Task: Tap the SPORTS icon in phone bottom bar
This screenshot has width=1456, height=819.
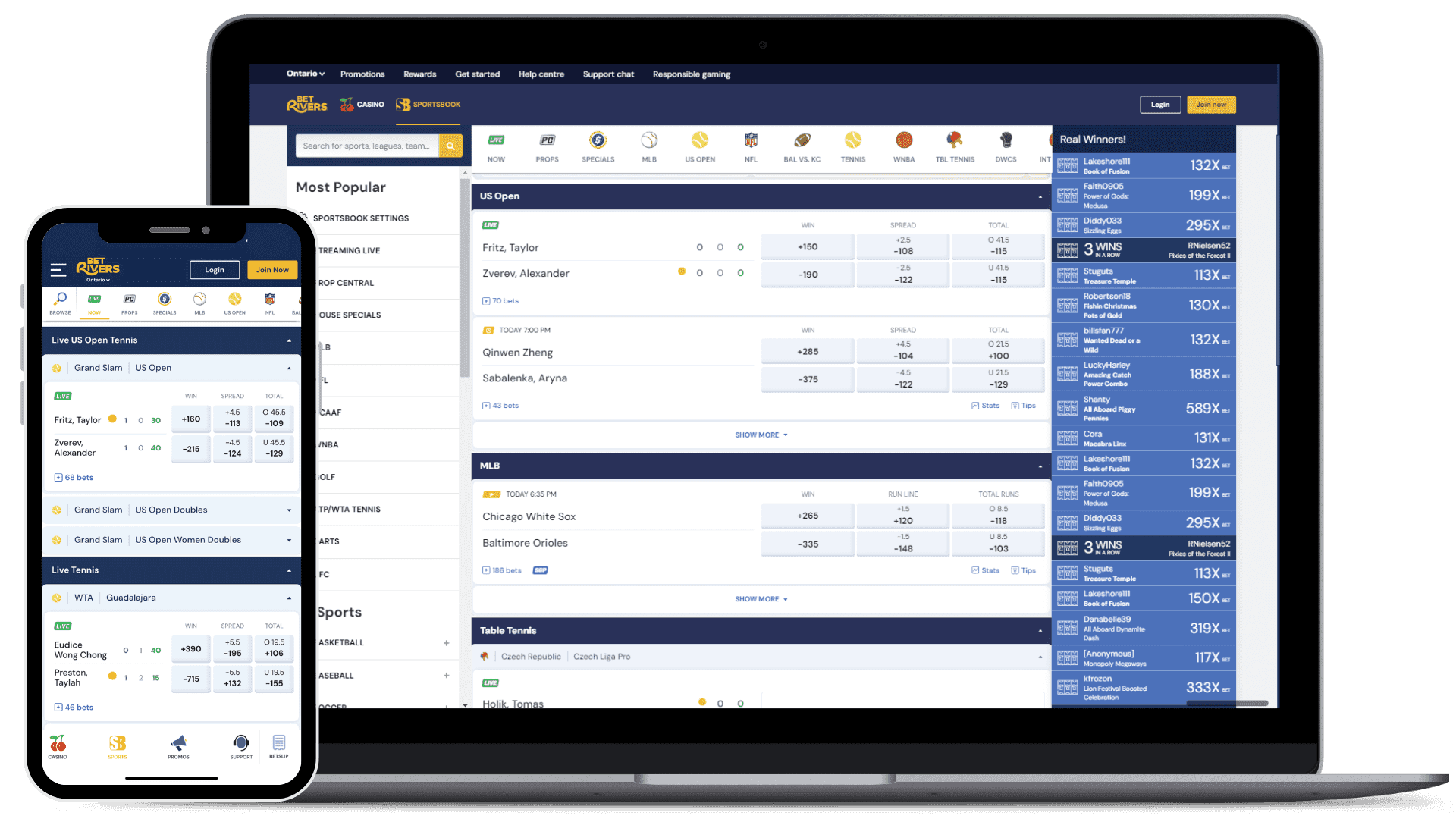Action: 117,747
